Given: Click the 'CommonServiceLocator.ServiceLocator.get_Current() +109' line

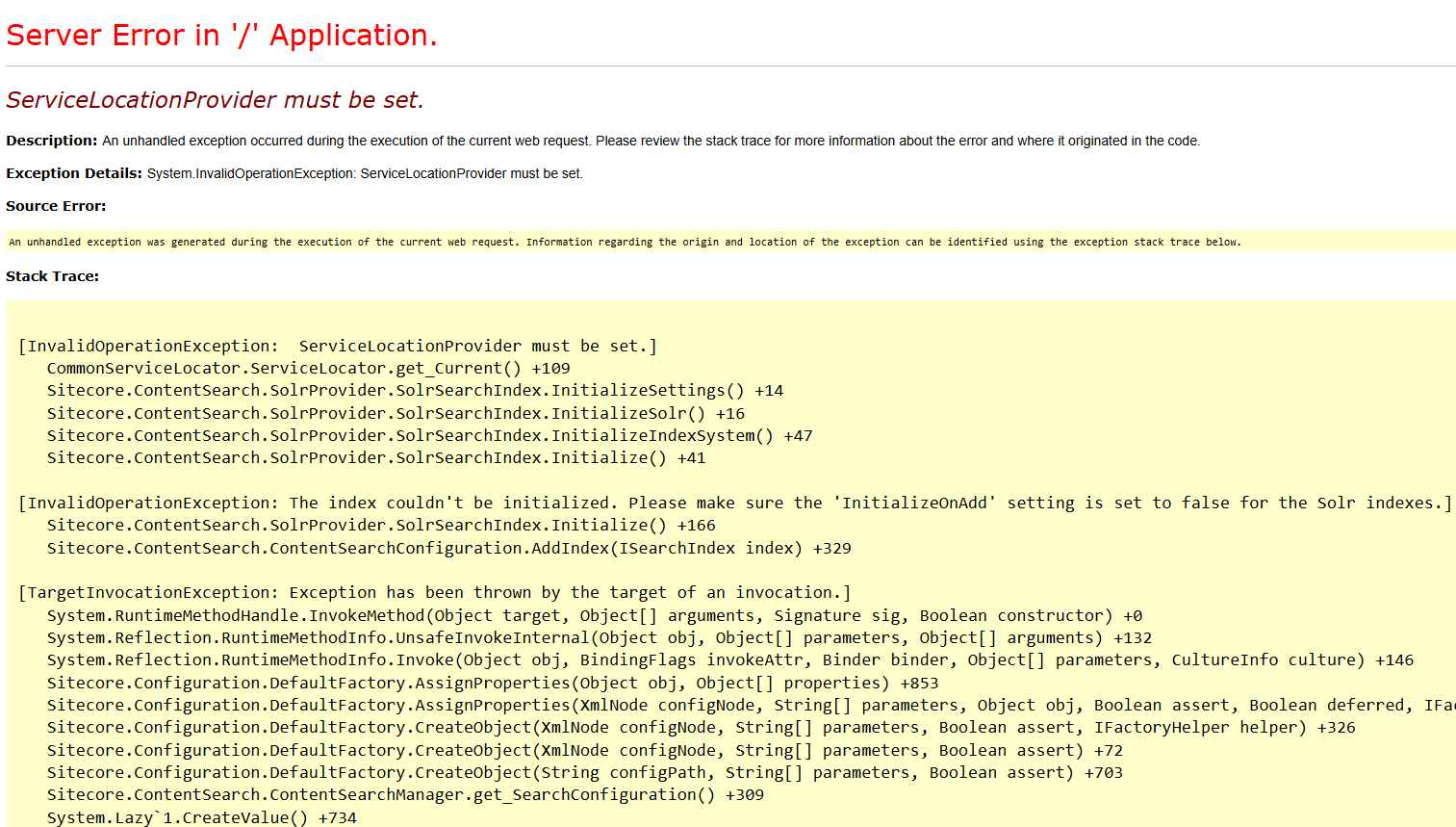Looking at the screenshot, I should tap(308, 368).
